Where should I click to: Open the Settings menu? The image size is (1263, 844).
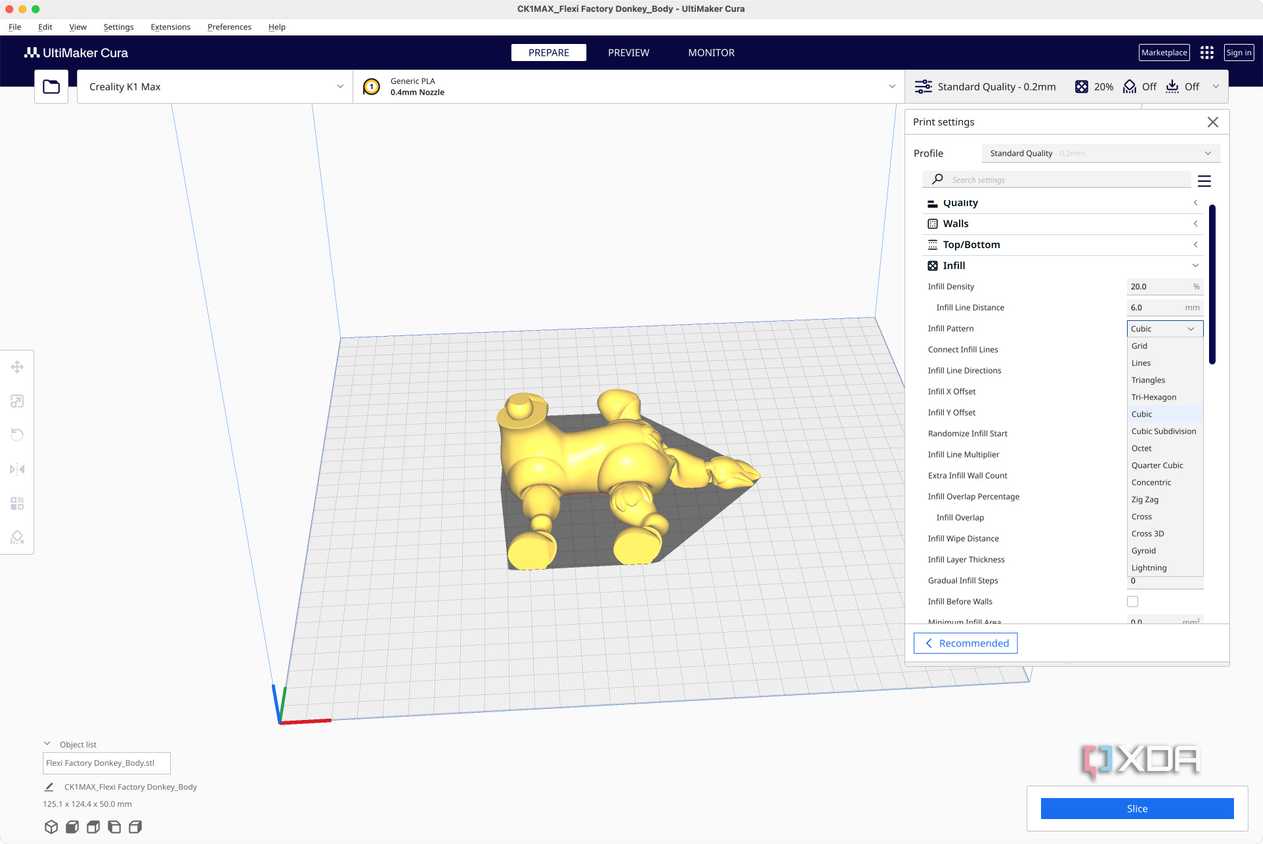click(118, 27)
